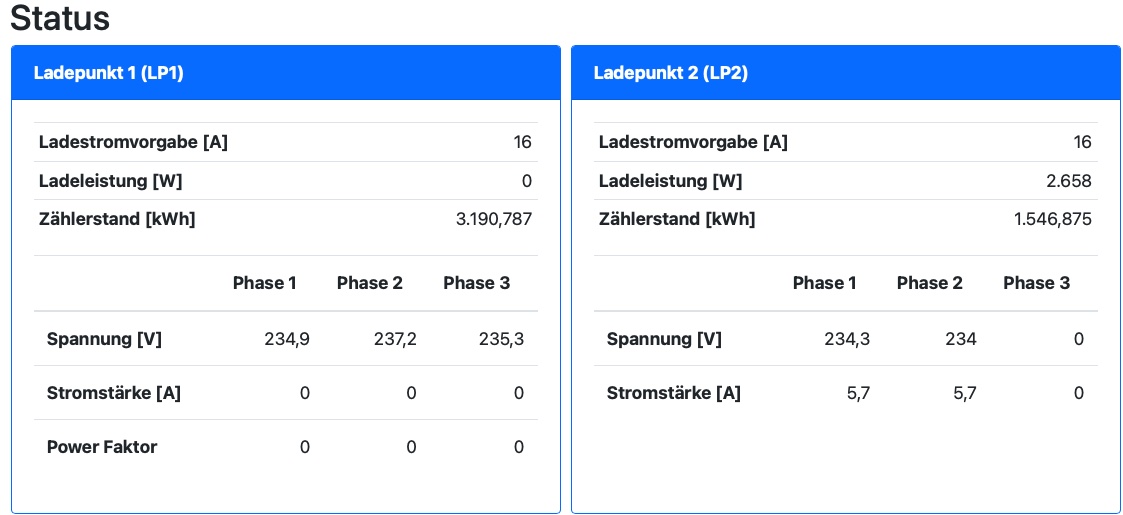Click LP1 Phase 3 column header
1123x515 pixels.
click(x=476, y=283)
